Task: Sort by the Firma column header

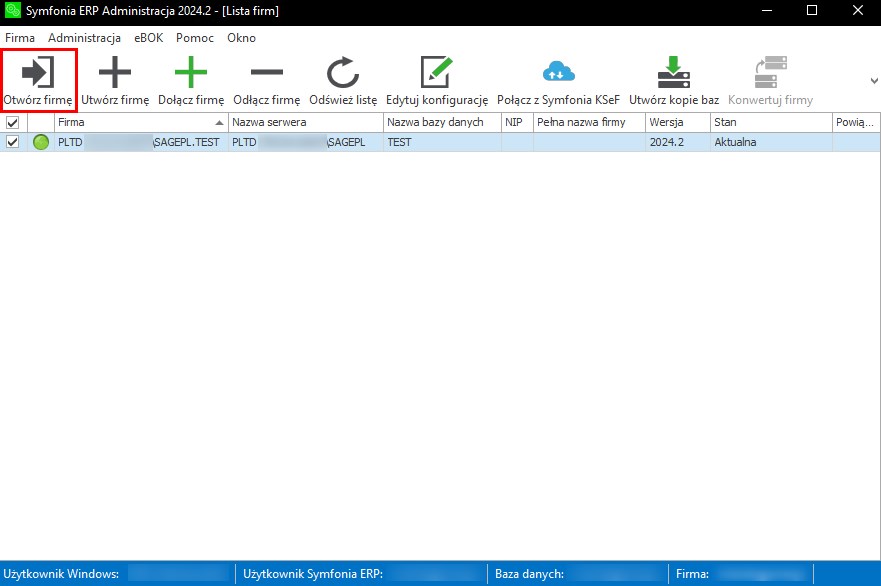Action: 141,122
